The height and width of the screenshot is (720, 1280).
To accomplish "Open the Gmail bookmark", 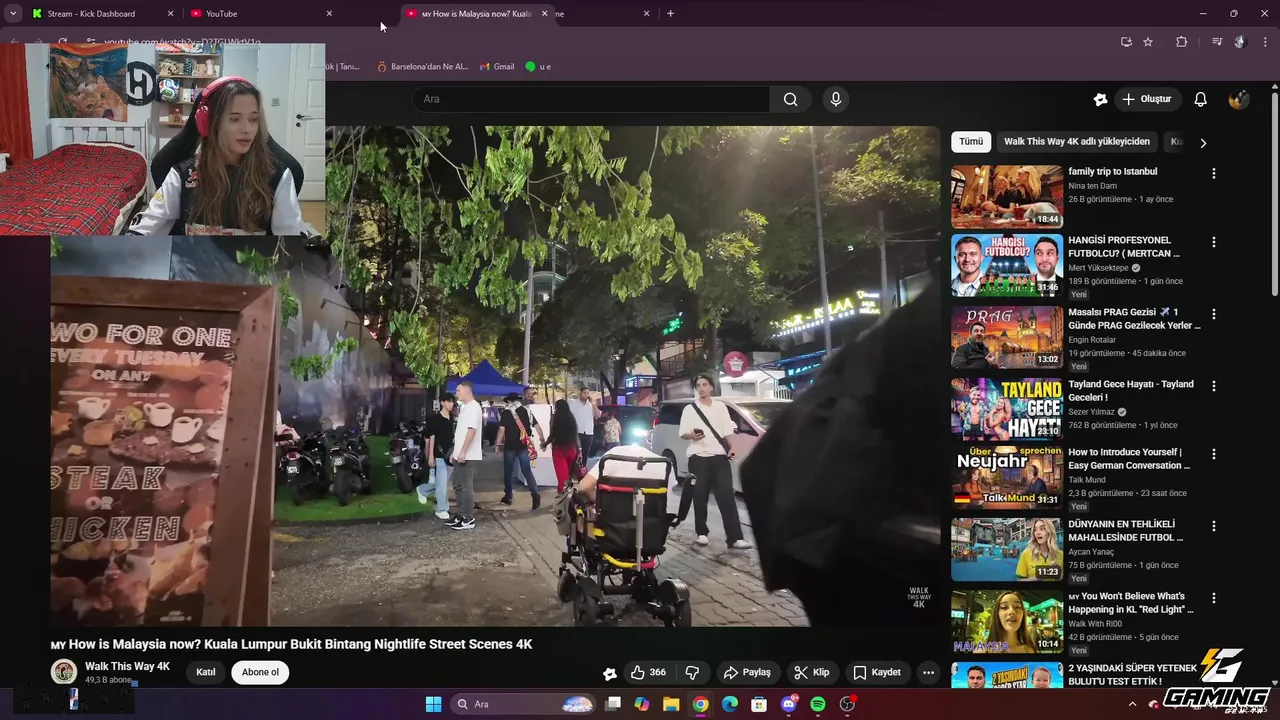I will click(497, 66).
